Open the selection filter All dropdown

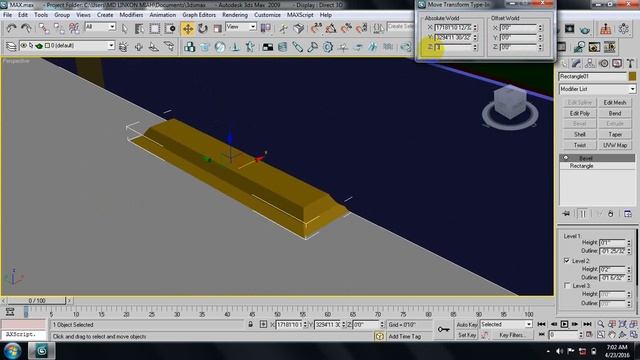(x=100, y=27)
